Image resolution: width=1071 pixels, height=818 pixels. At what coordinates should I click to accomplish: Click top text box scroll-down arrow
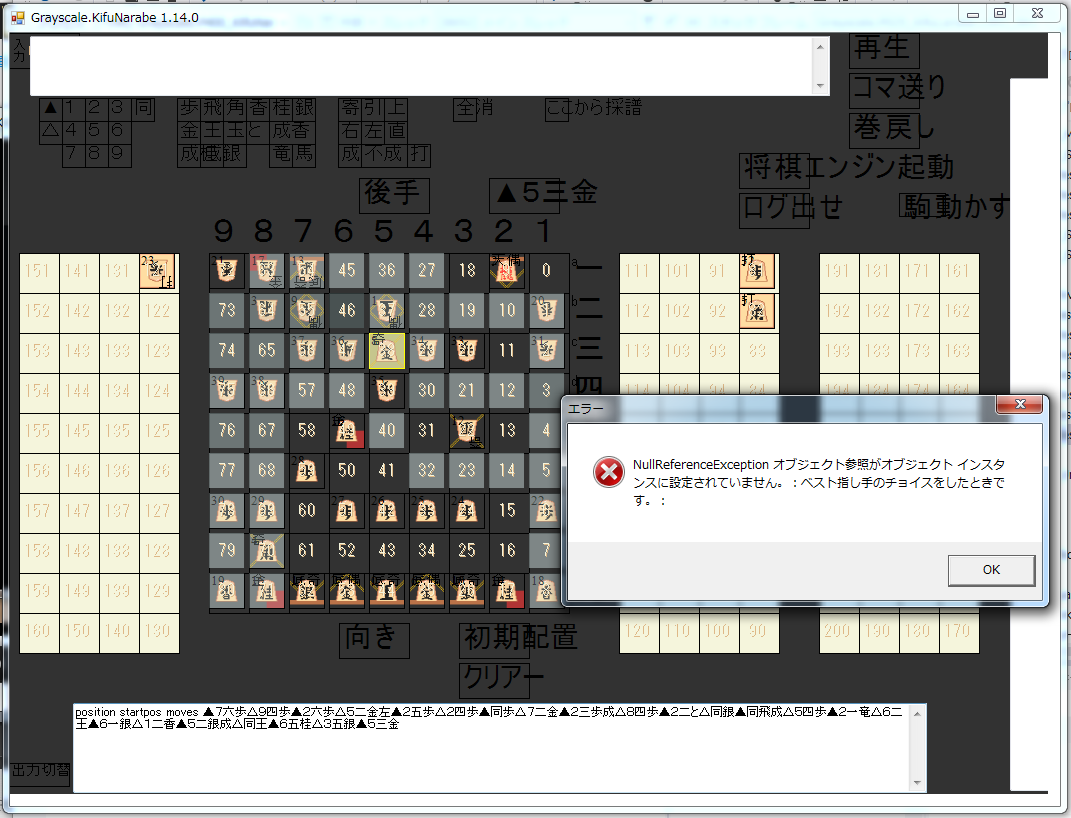click(821, 86)
